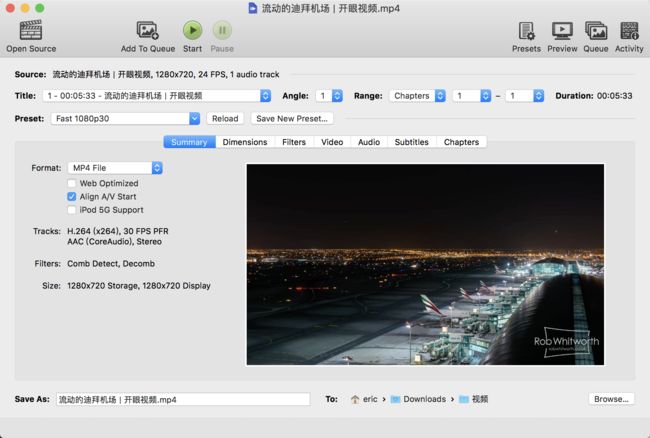Screen dimensions: 650x438
Task: Show the Preview window
Action: [562, 31]
